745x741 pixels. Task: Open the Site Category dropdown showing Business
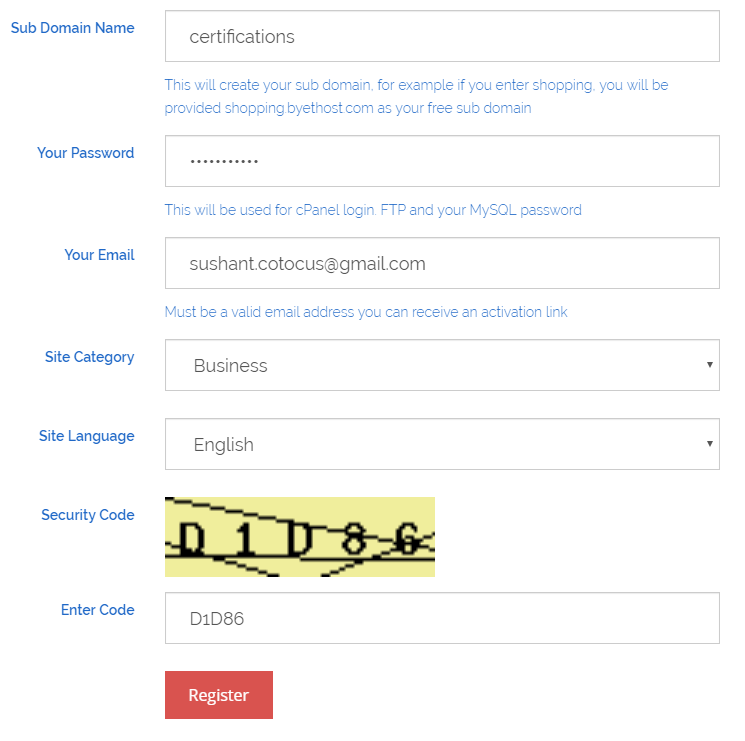442,365
